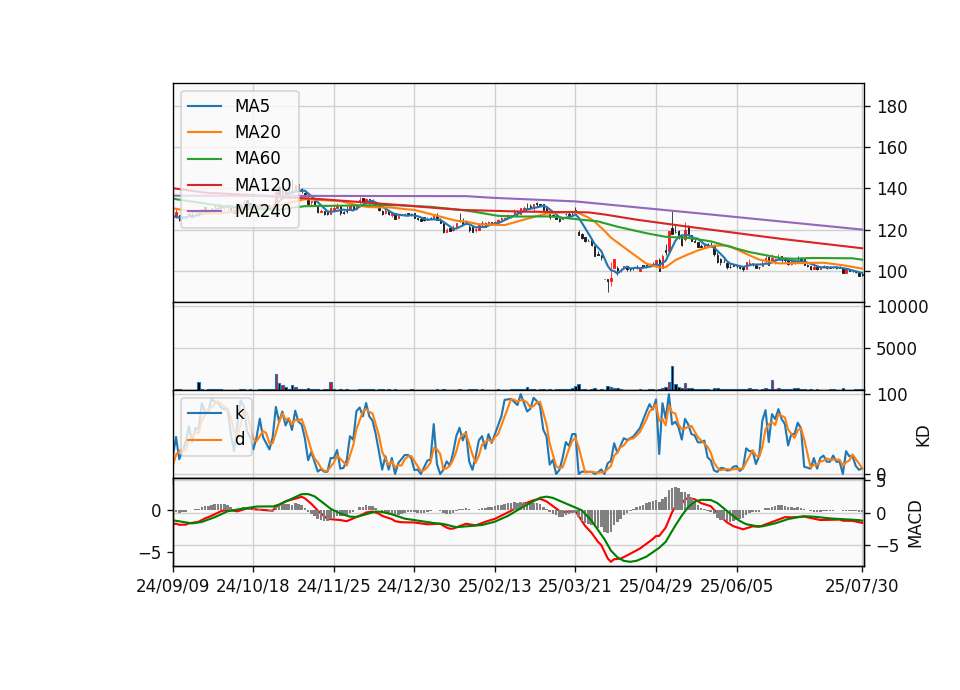The image size is (960, 690).
Task: Click the MACD axis title
Action: point(915,524)
